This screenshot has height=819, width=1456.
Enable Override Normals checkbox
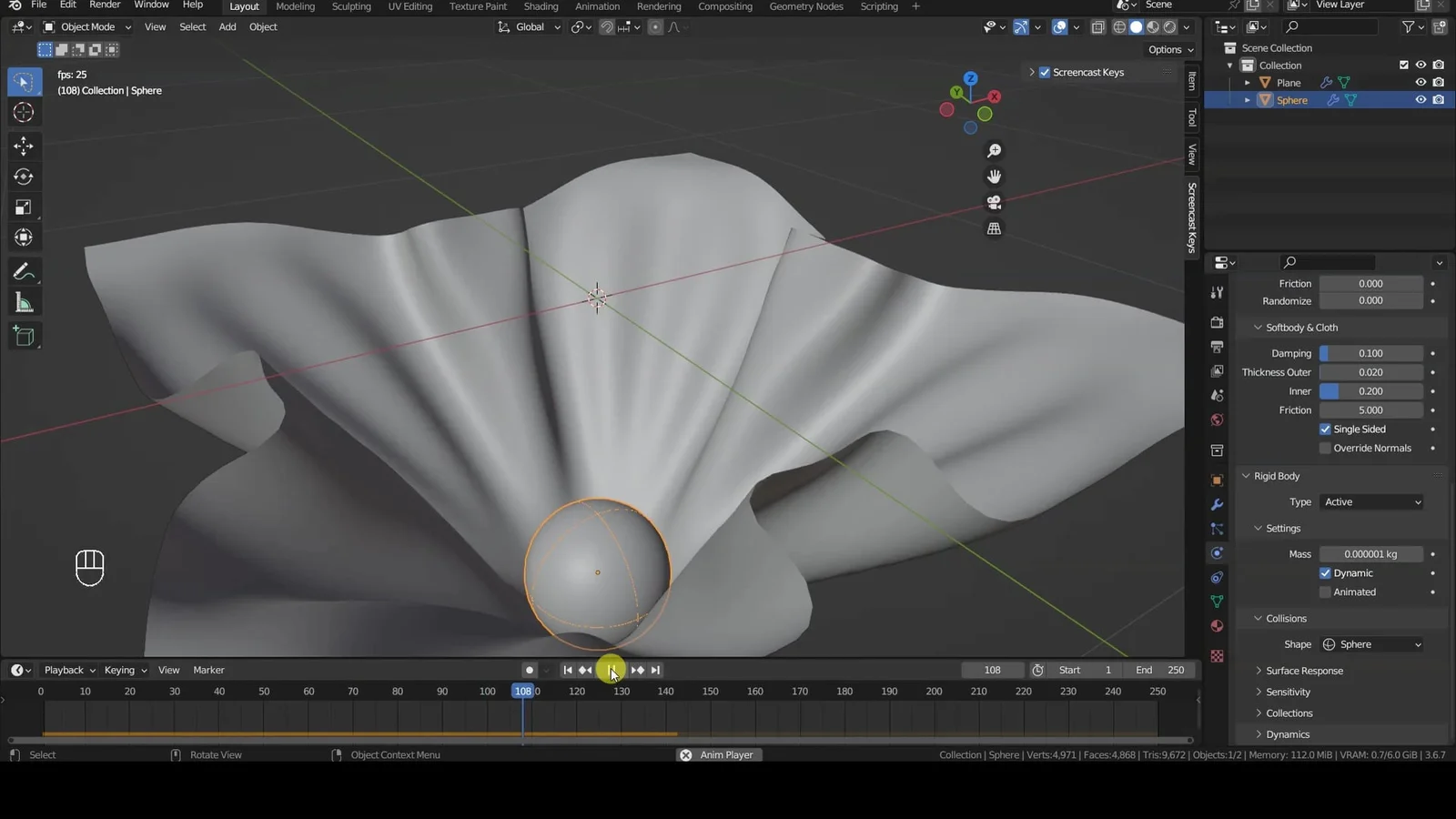(1325, 449)
